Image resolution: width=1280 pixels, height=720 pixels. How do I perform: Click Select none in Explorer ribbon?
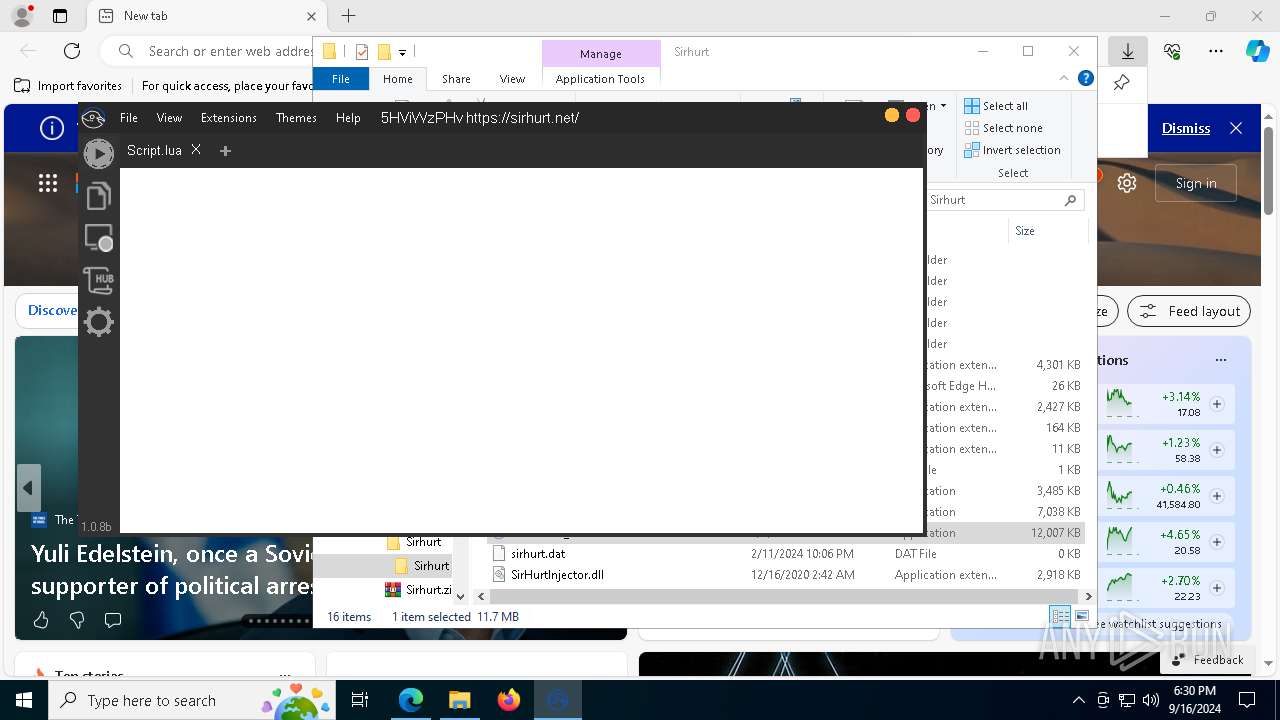tap(1003, 128)
